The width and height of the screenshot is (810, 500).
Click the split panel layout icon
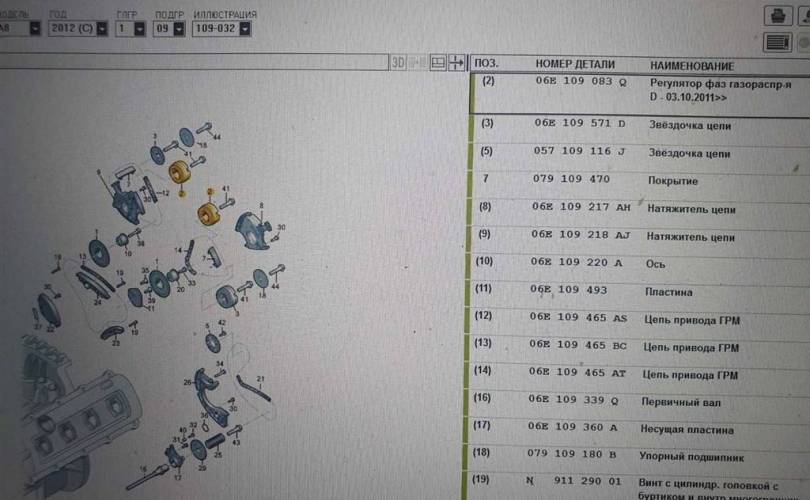click(x=437, y=62)
